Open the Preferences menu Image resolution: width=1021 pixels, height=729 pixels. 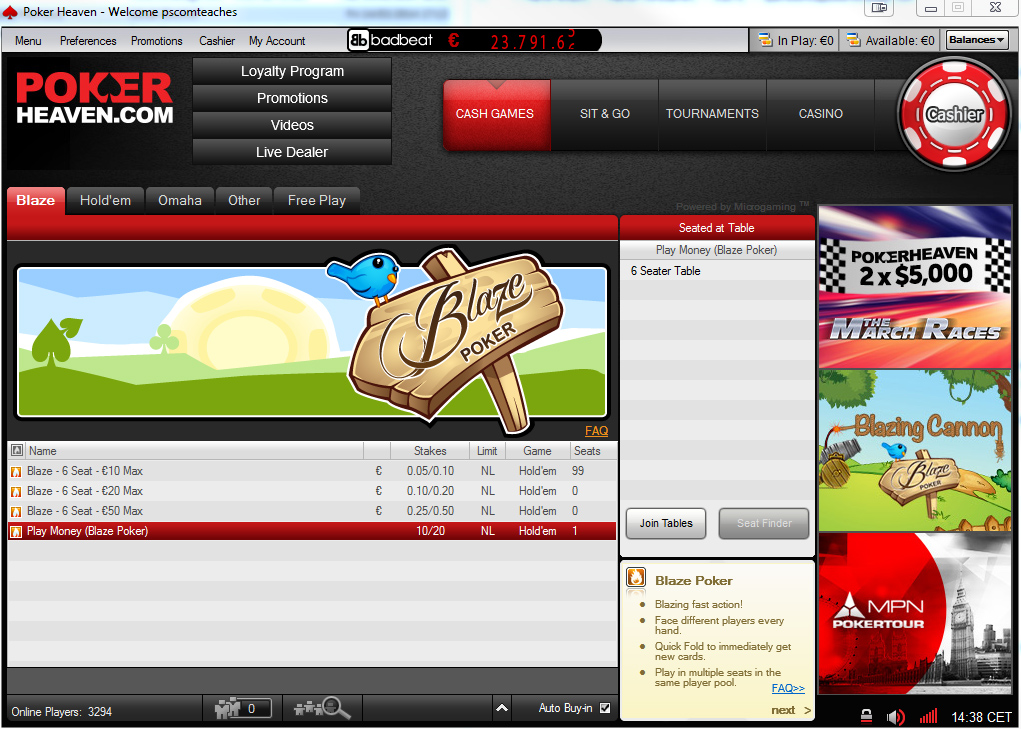tap(88, 40)
